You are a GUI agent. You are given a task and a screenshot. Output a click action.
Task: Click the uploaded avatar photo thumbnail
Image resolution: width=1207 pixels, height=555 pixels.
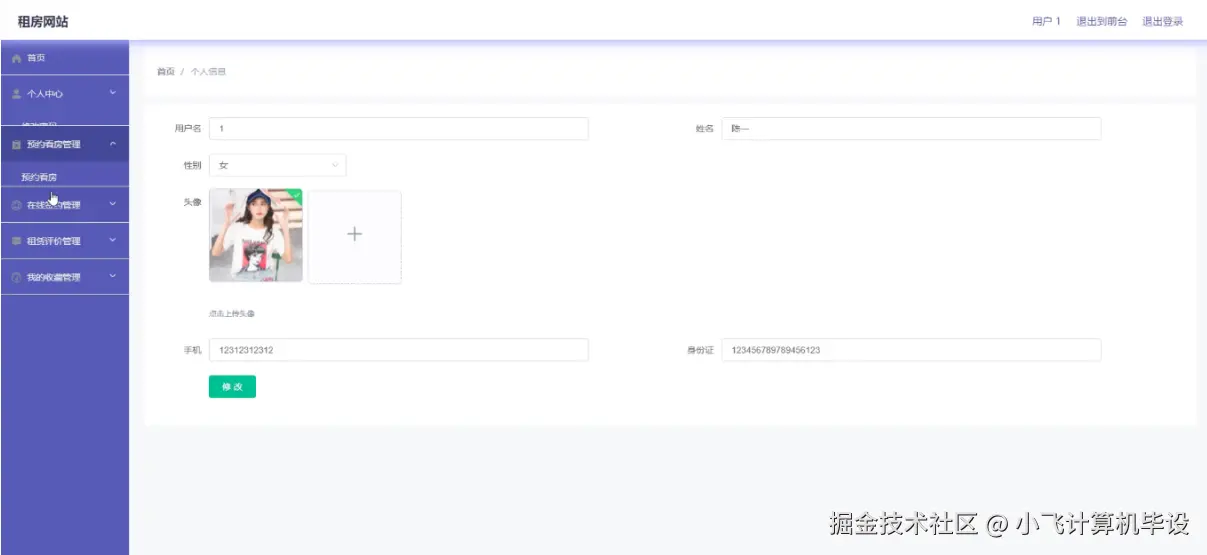point(256,235)
